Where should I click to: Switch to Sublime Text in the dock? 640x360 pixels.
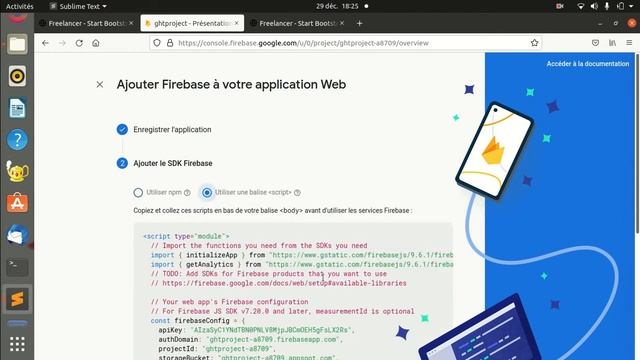pyautogui.click(x=17, y=299)
